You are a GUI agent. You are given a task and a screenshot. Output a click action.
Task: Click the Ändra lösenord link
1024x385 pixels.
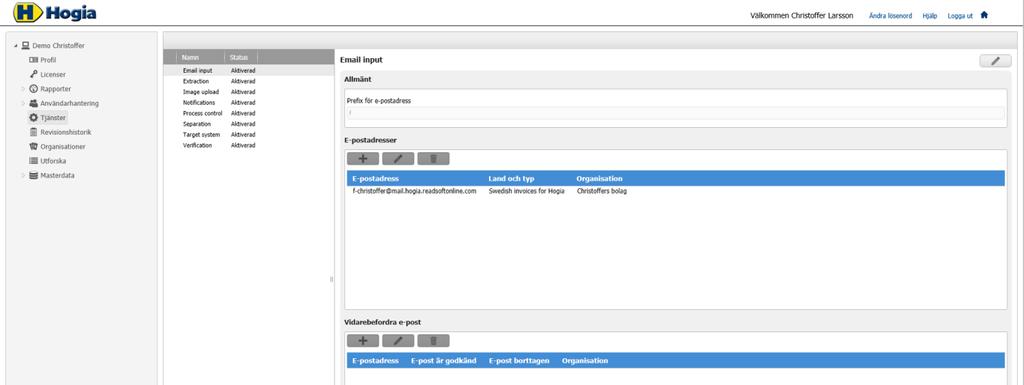(890, 16)
